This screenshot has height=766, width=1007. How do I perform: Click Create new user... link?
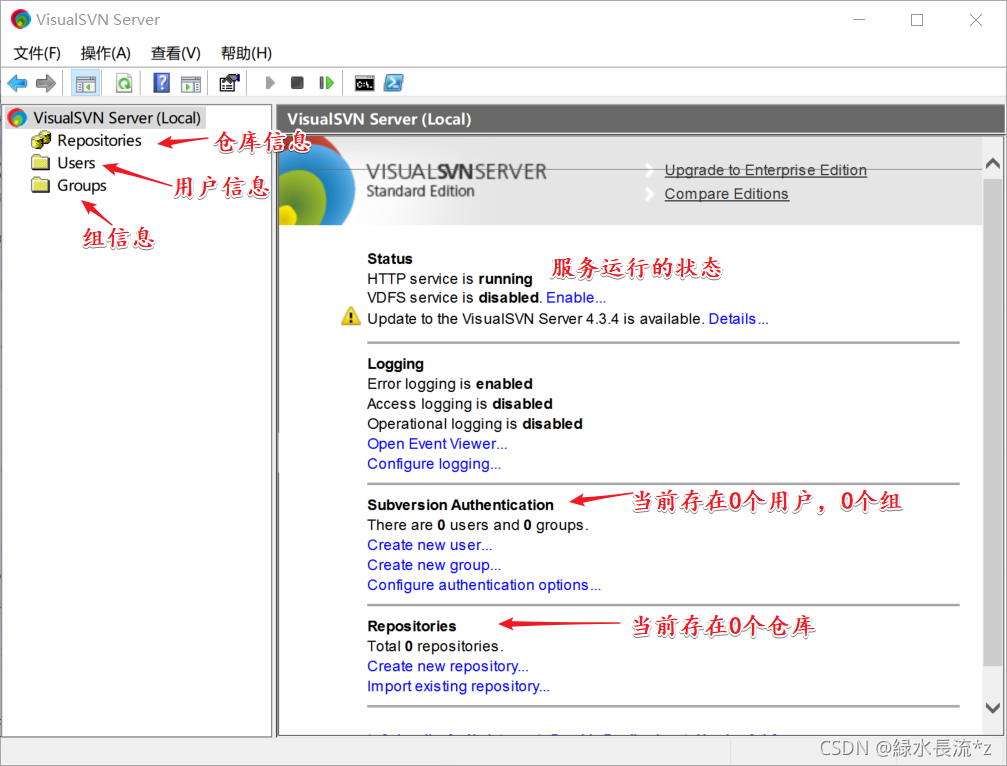pyautogui.click(x=430, y=545)
